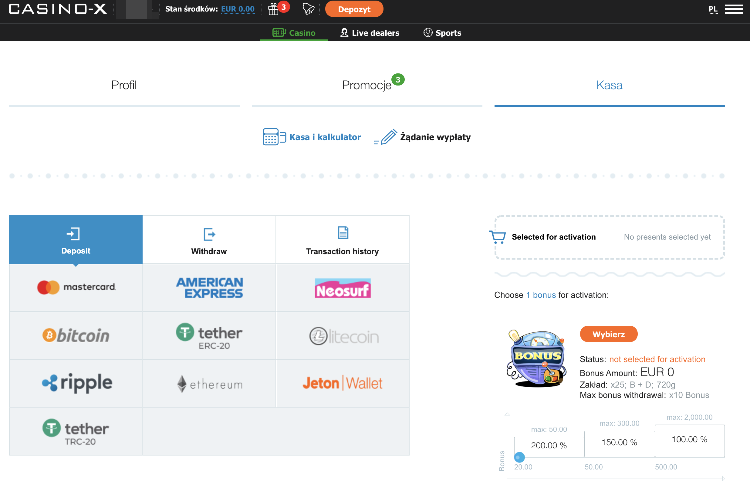Open the Żądanie wypłaty link
Viewport: 750px width, 481px height.
click(x=435, y=137)
